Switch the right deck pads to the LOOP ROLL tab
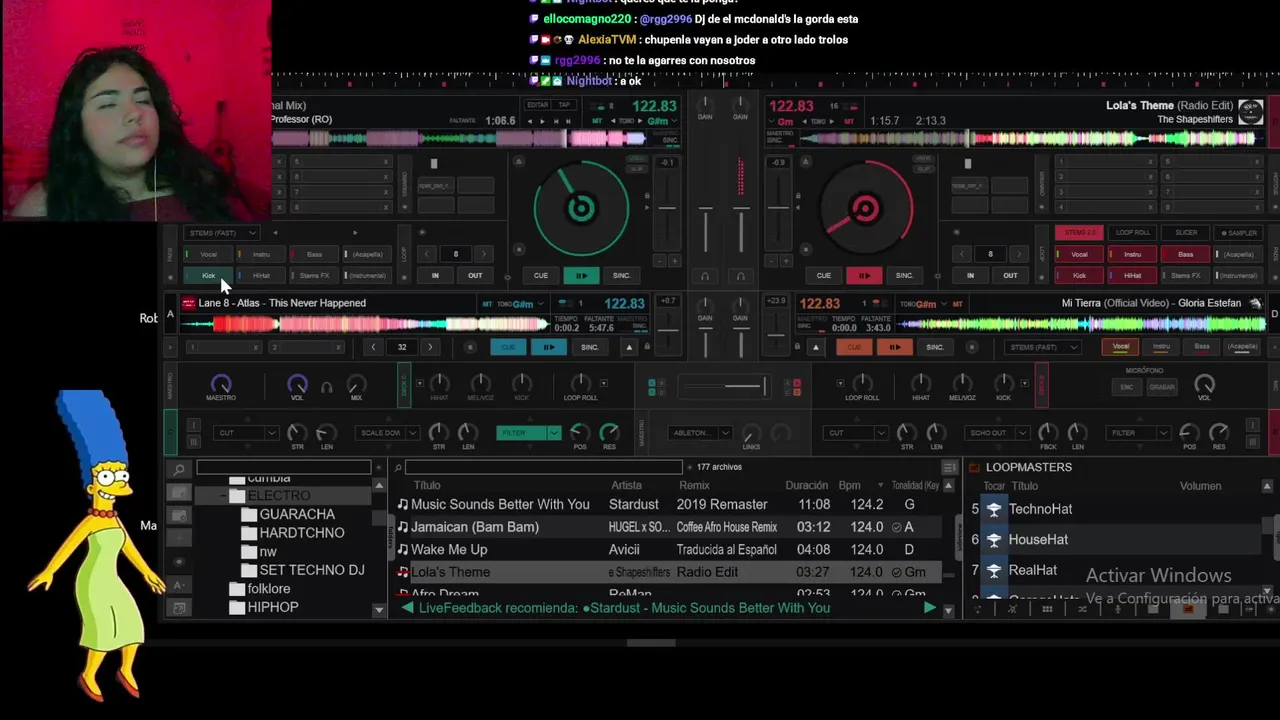Screen dimensions: 1280x720 click(1132, 232)
